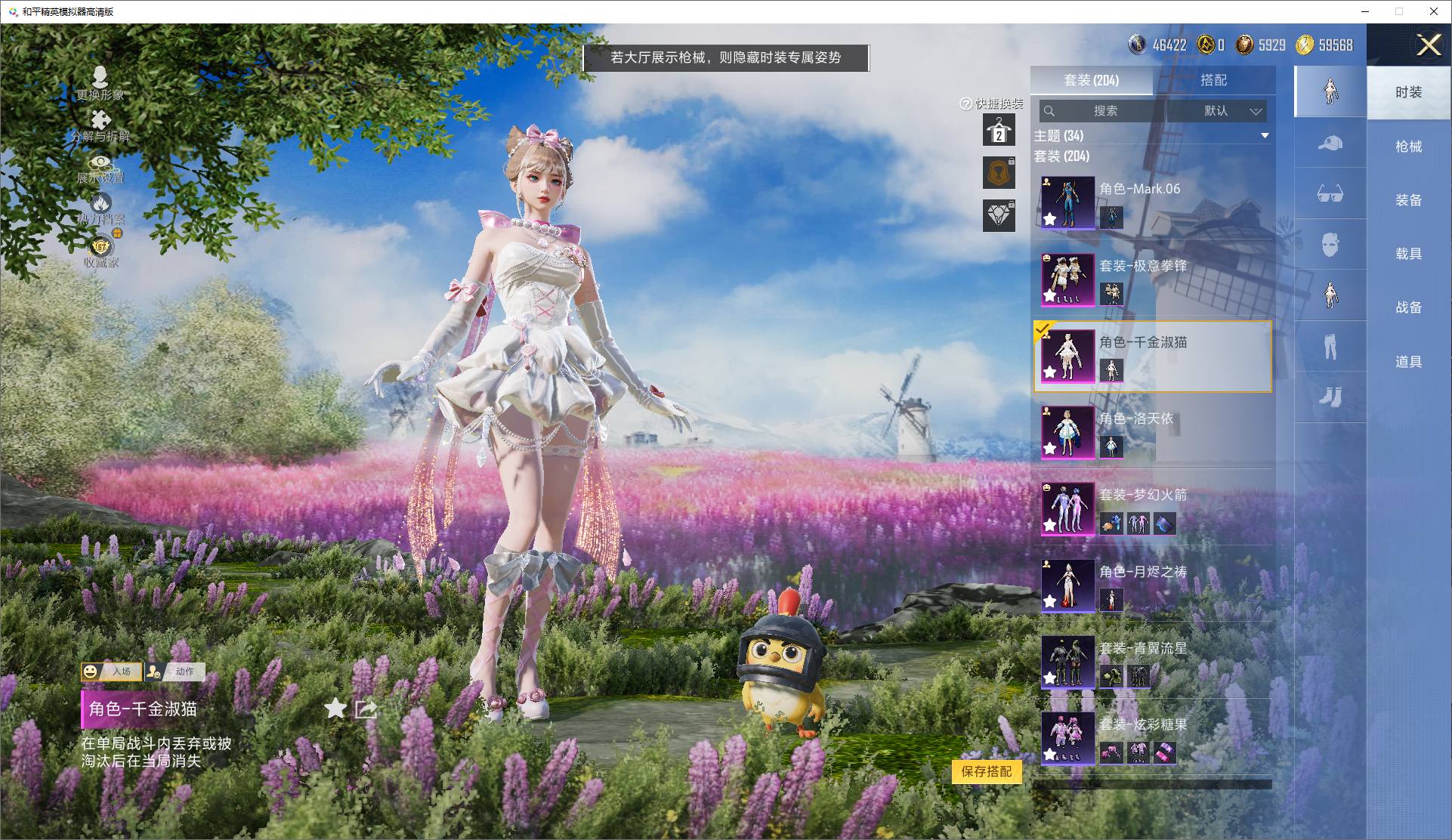Select the locked diamond quick outfit slot
This screenshot has width=1452, height=840.
(x=999, y=216)
